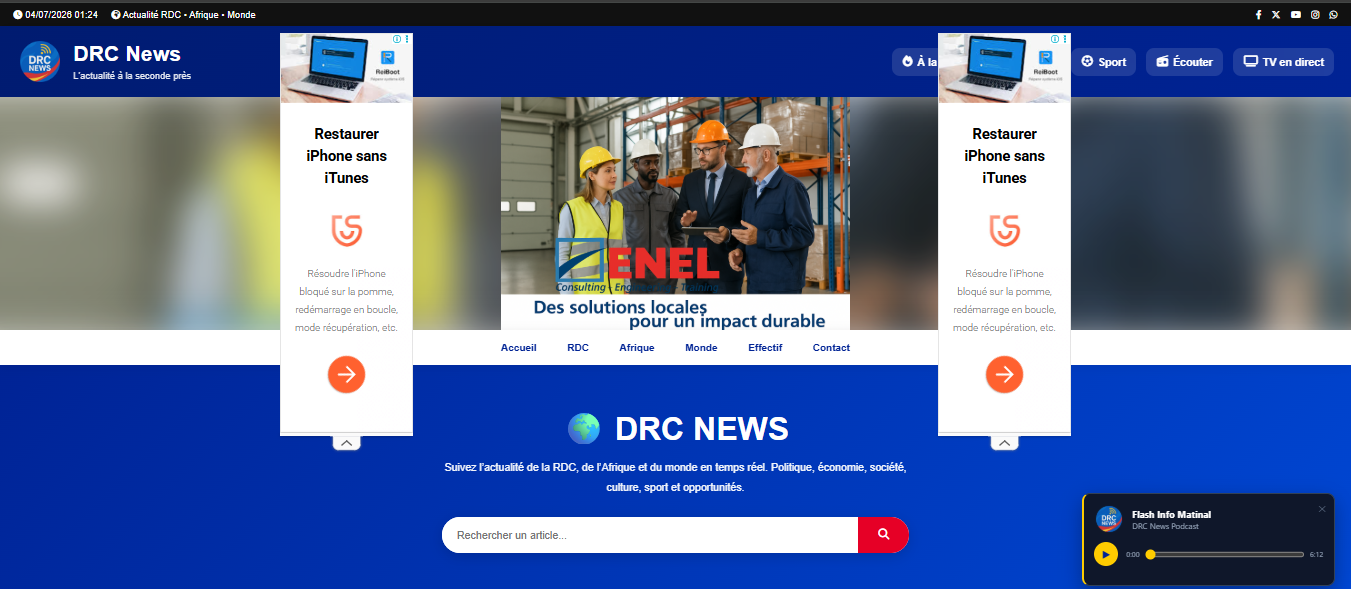Click the right ad's orange arrow button

(1004, 374)
